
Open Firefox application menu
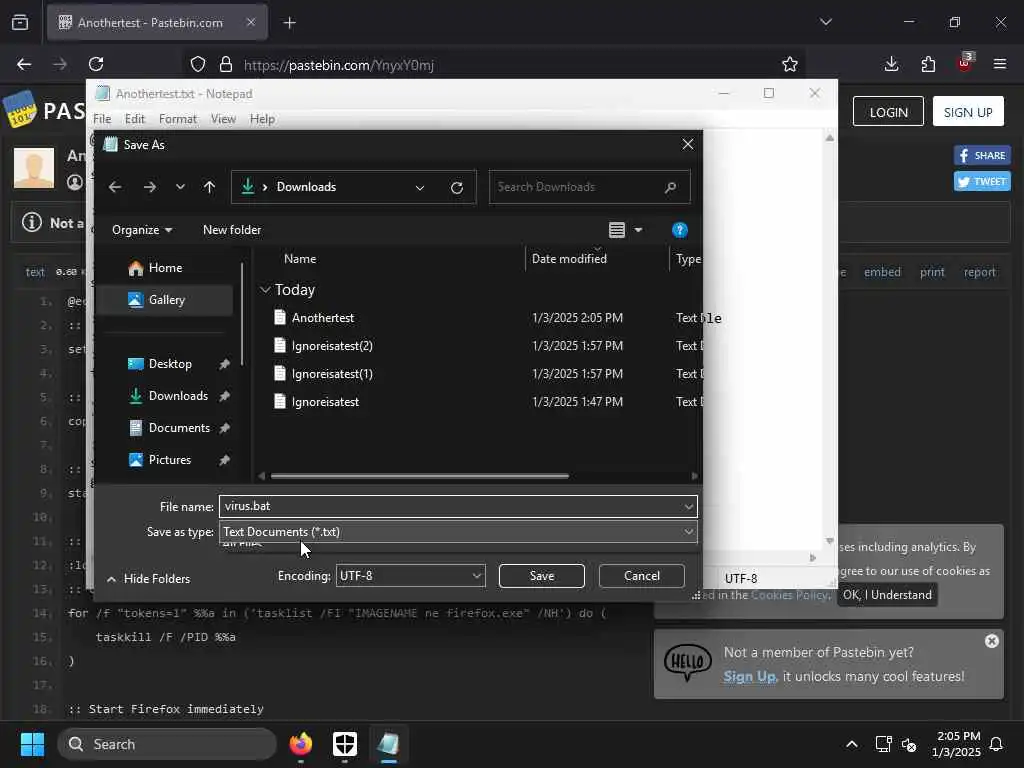[x=1000, y=64]
